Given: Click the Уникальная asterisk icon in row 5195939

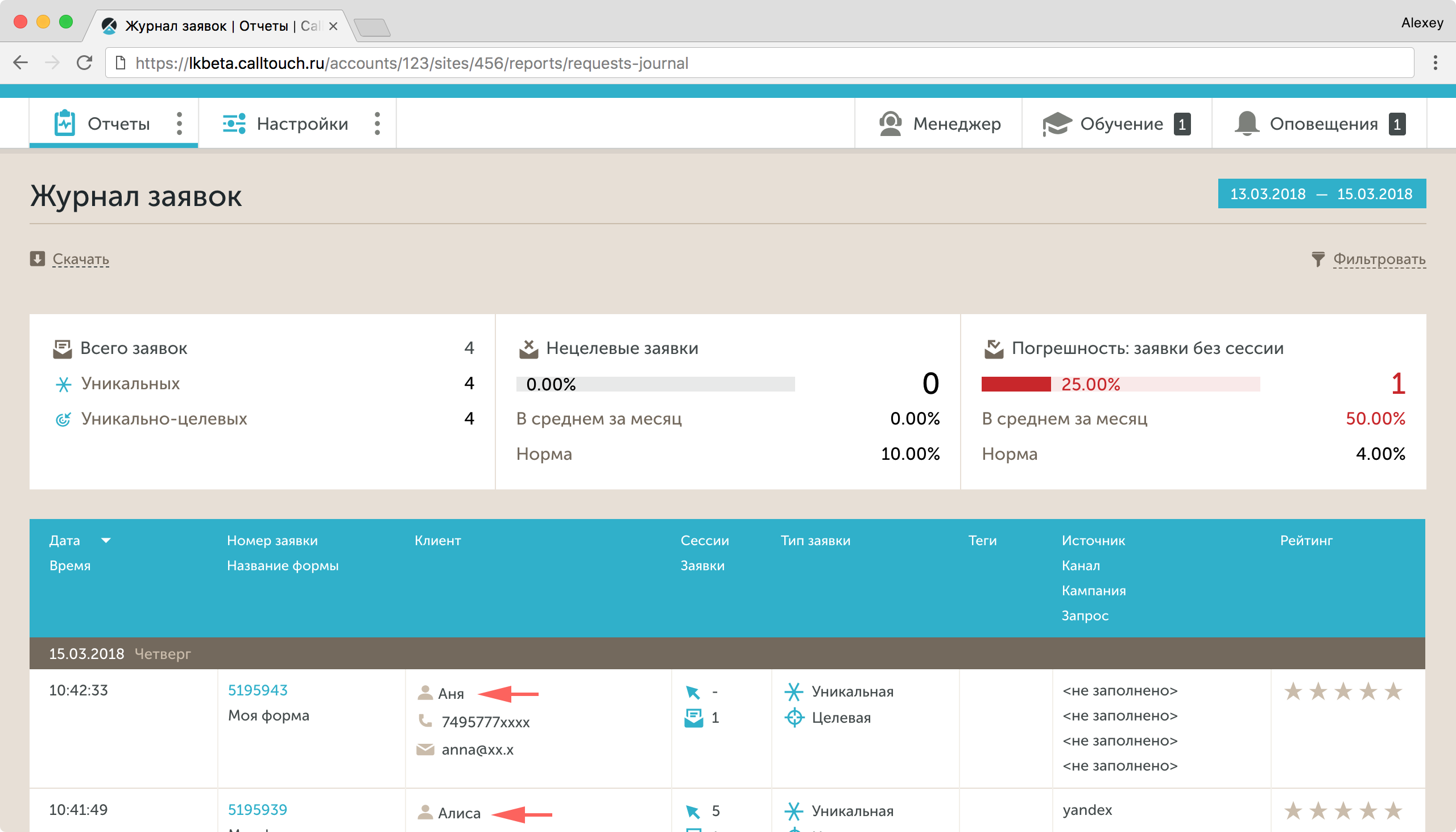Looking at the screenshot, I should click(x=793, y=811).
